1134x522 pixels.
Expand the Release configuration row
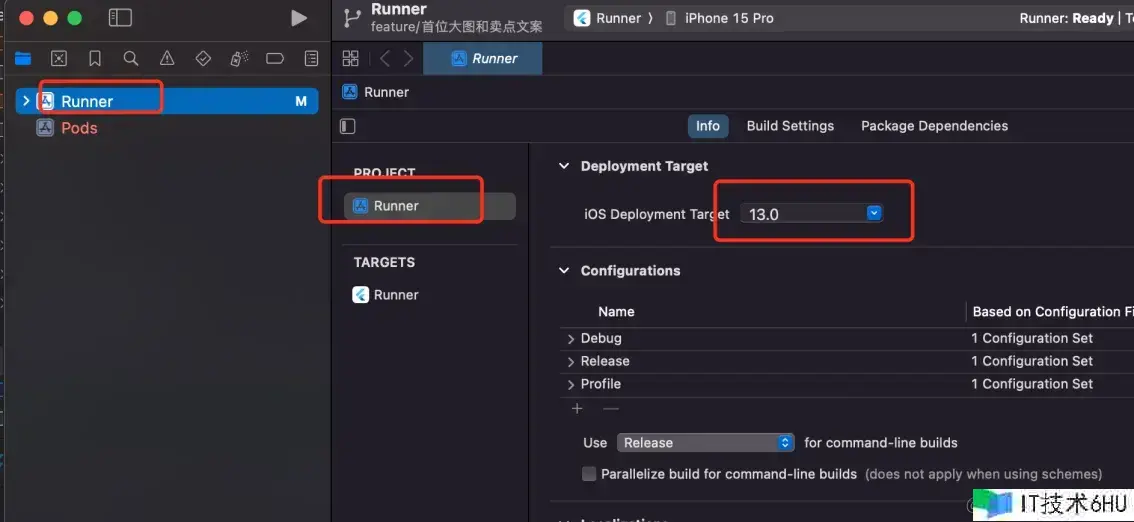tap(571, 361)
